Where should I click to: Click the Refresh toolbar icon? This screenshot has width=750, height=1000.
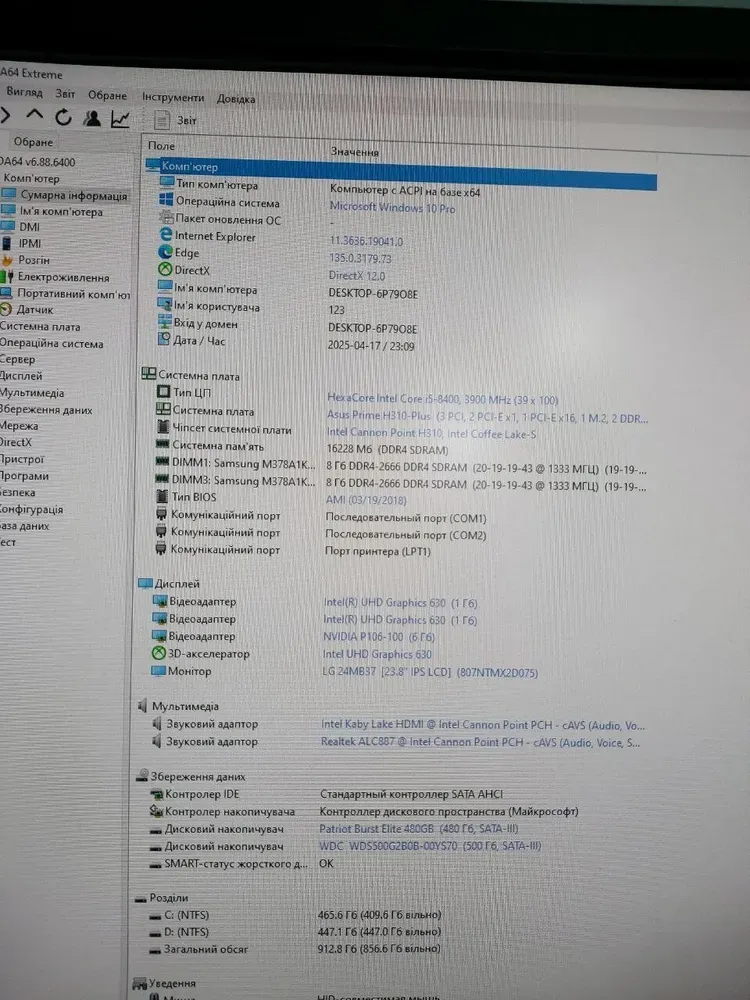click(x=63, y=118)
